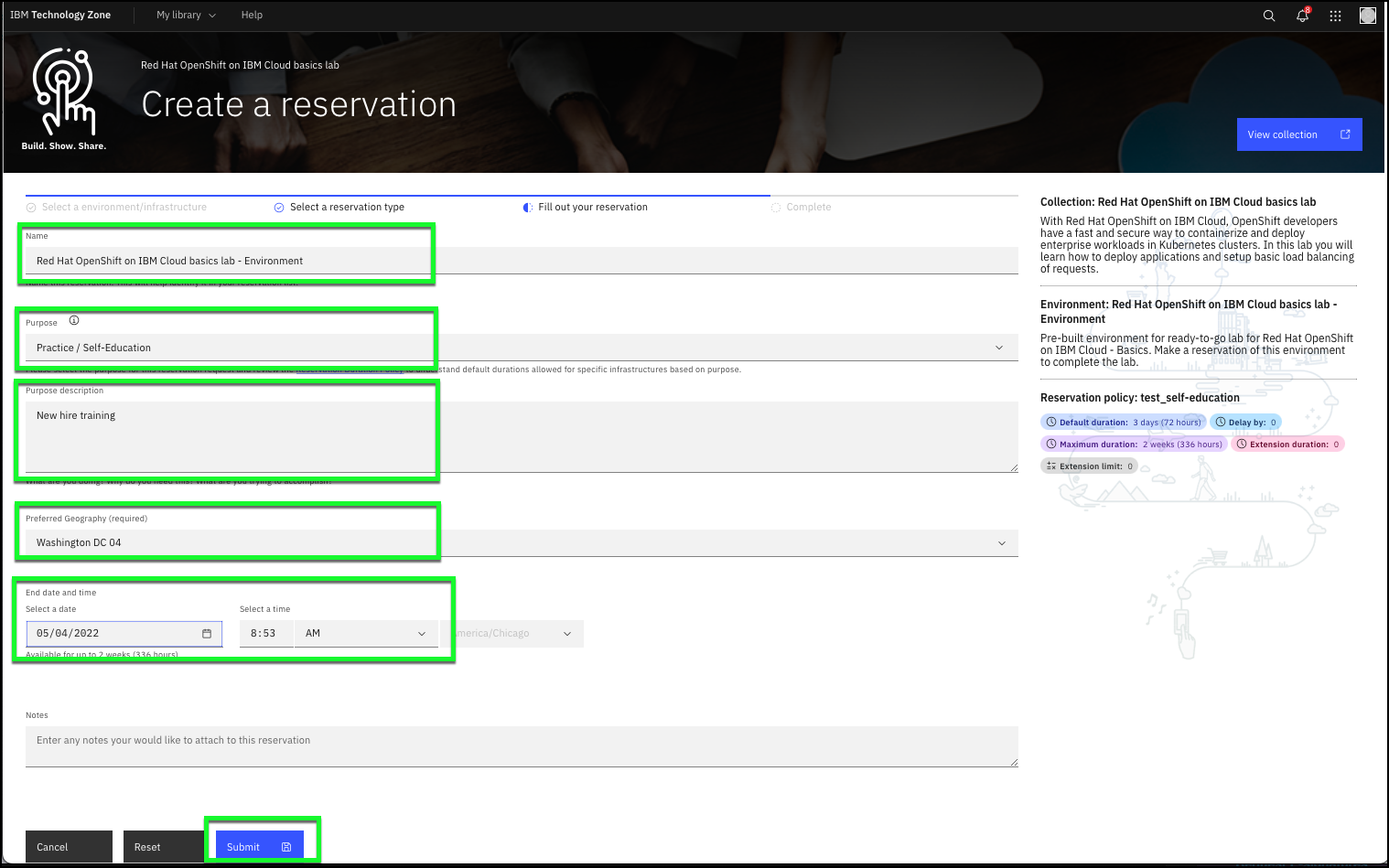Viewport: 1389px width, 868px height.
Task: Click the Purpose info icon
Action: [x=74, y=321]
